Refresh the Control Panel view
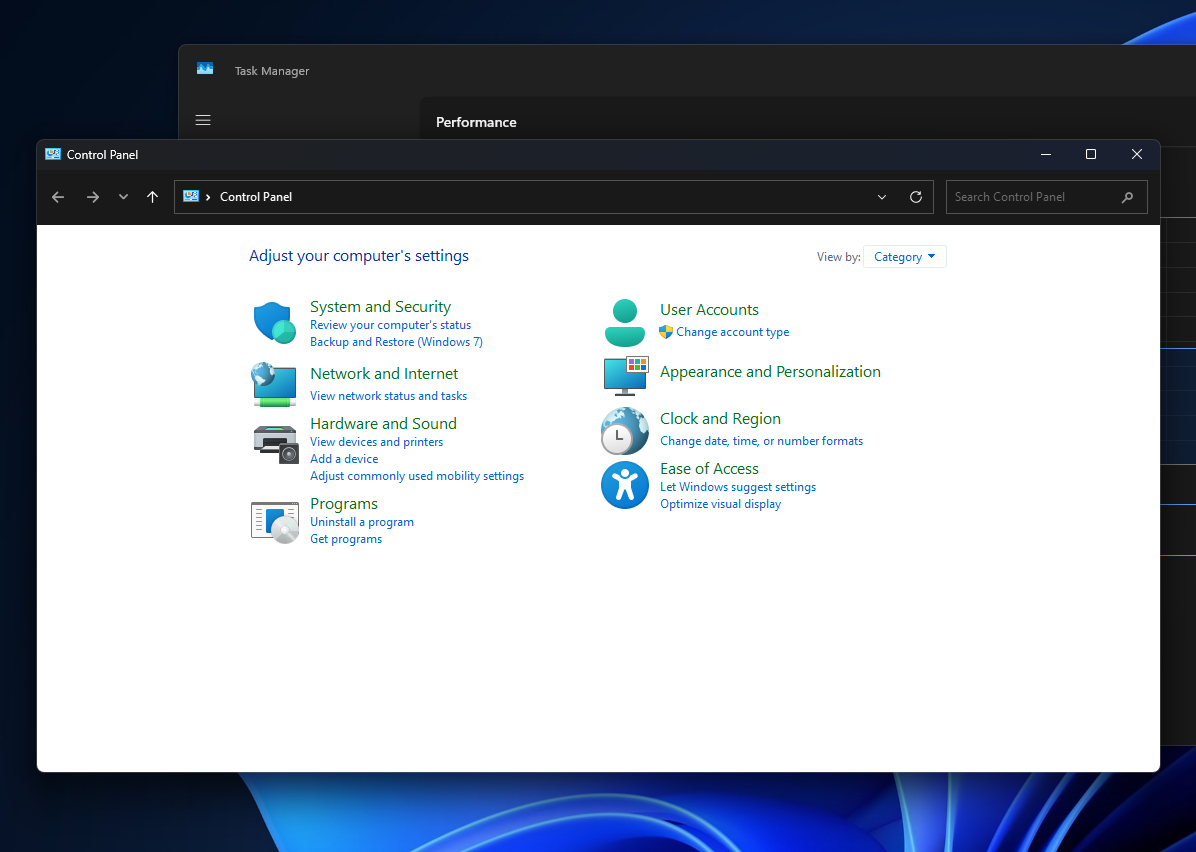Image resolution: width=1196 pixels, height=852 pixels. pyautogui.click(x=916, y=197)
